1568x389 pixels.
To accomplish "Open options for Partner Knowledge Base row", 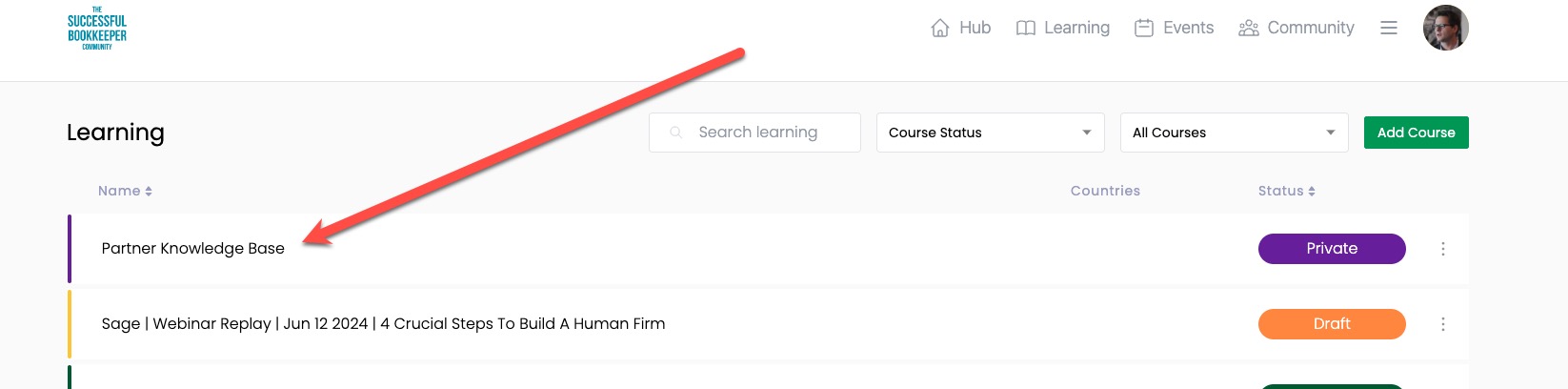I will (x=1442, y=249).
